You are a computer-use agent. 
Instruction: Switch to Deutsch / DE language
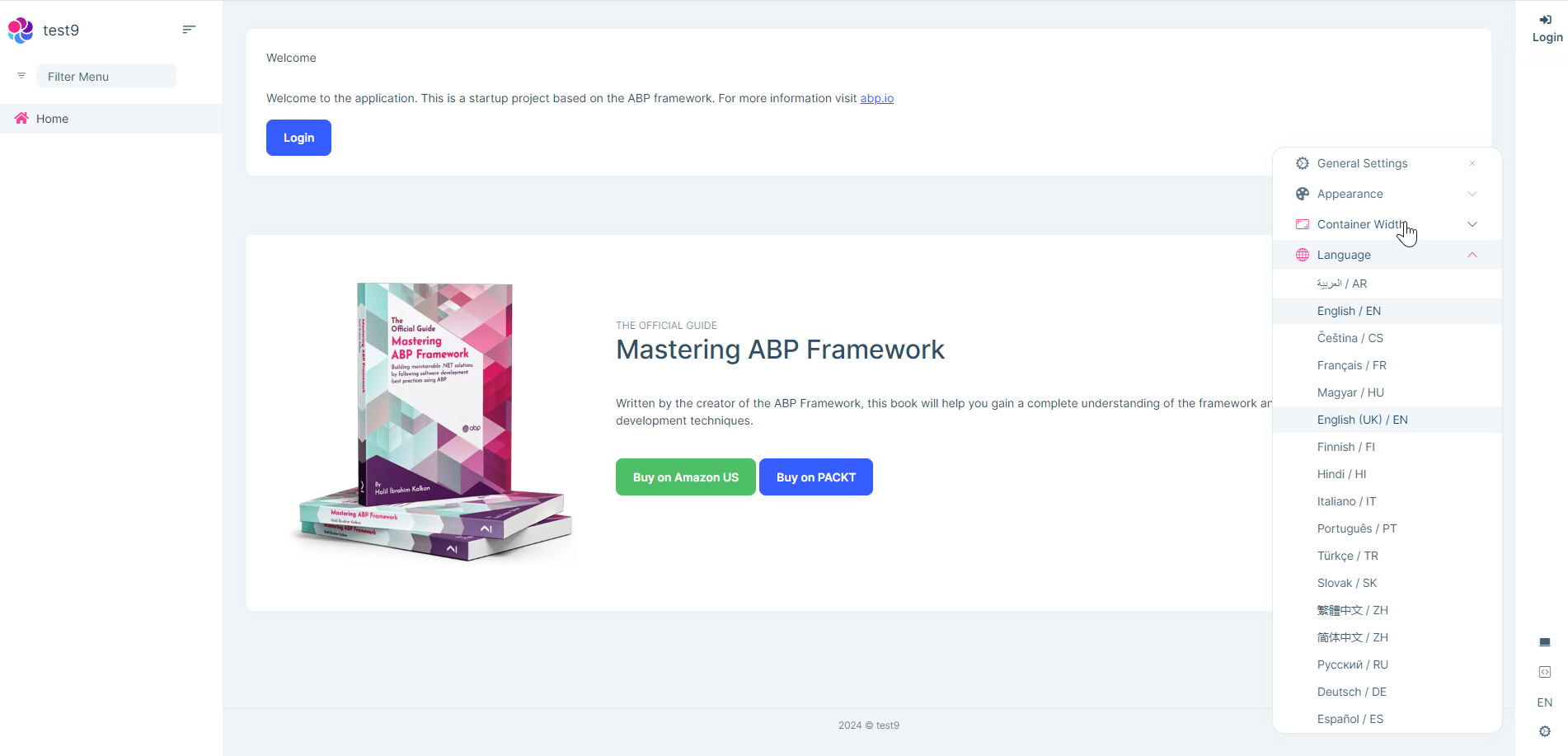pyautogui.click(x=1387, y=692)
